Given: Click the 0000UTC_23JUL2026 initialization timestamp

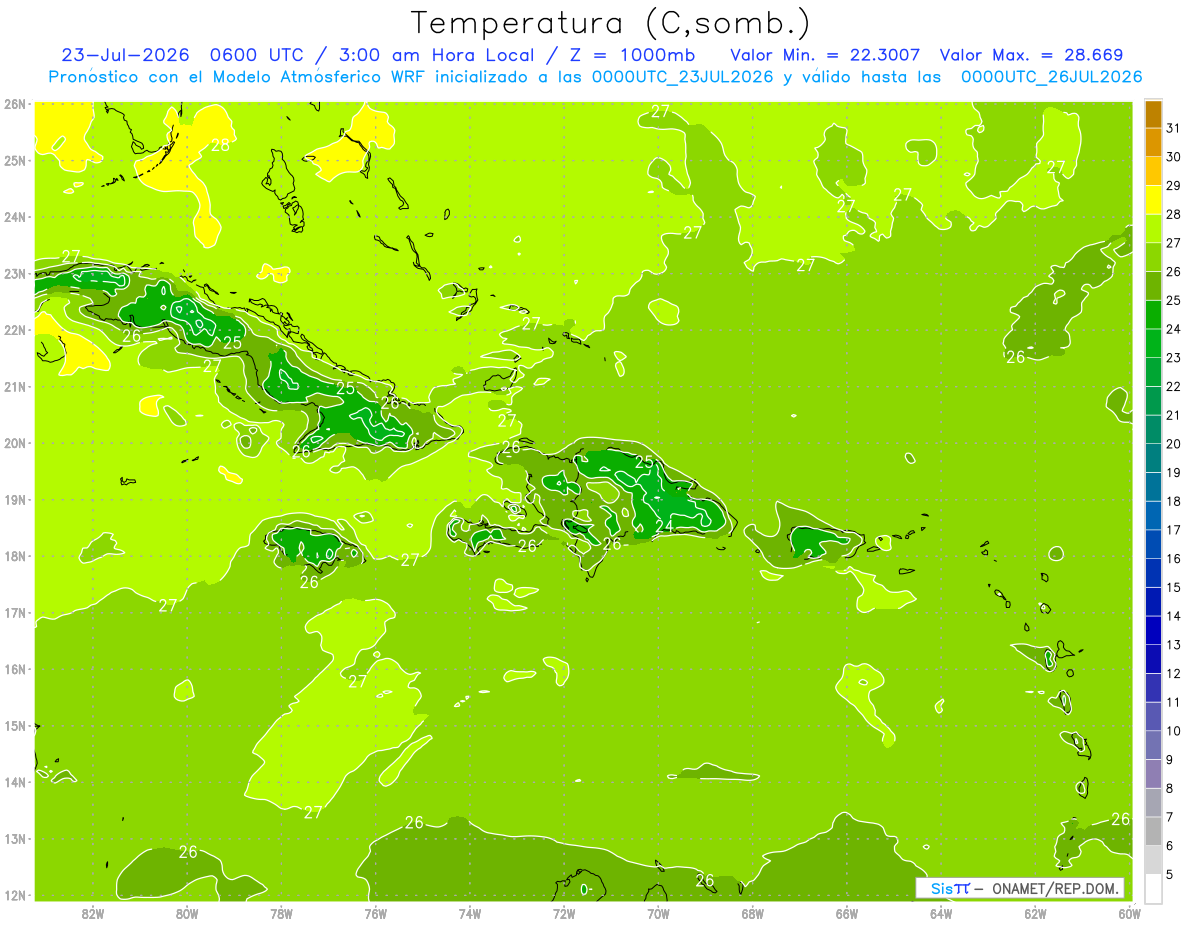Looking at the screenshot, I should coord(682,77).
